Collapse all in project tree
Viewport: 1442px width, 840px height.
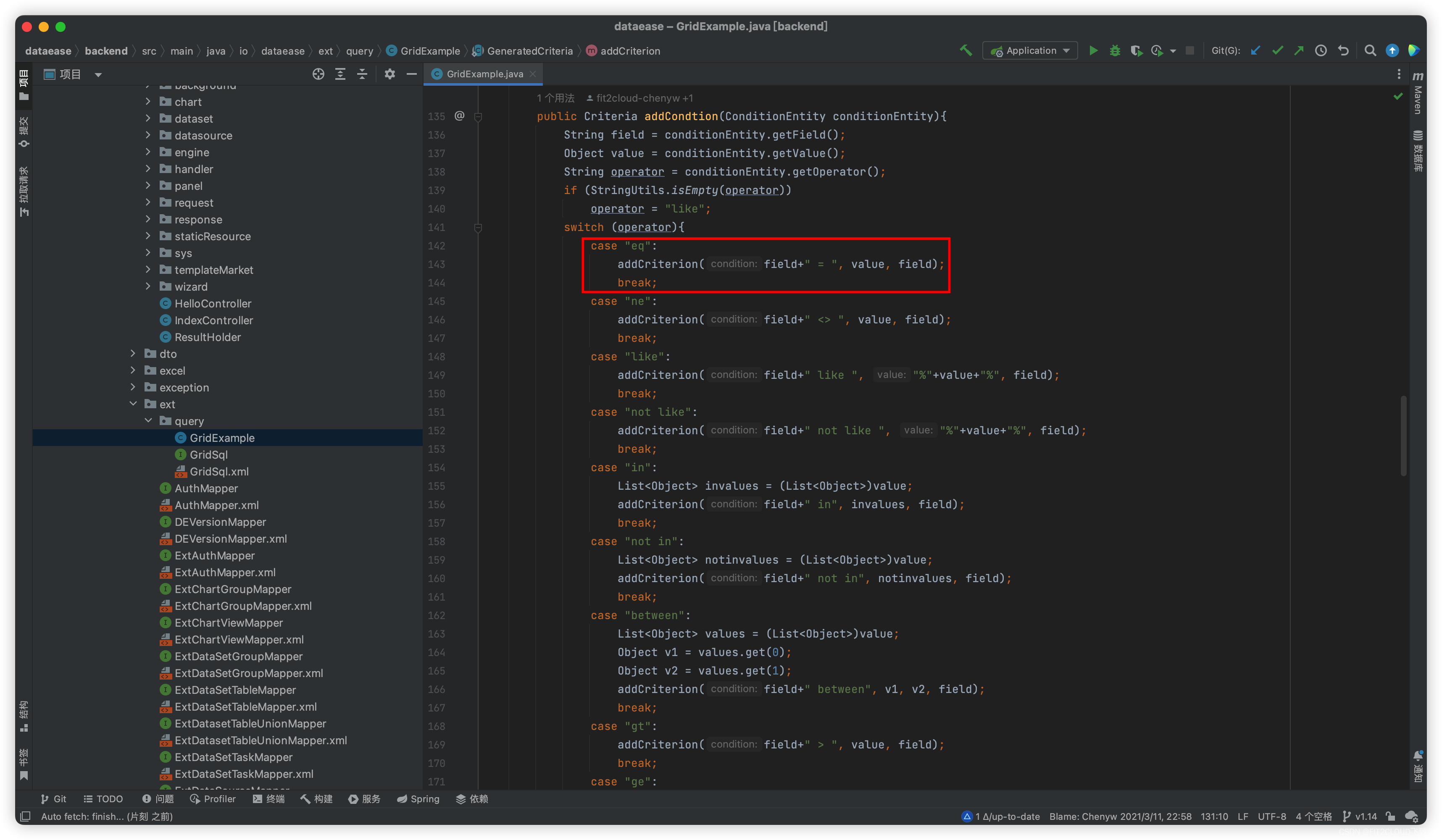pyautogui.click(x=362, y=74)
